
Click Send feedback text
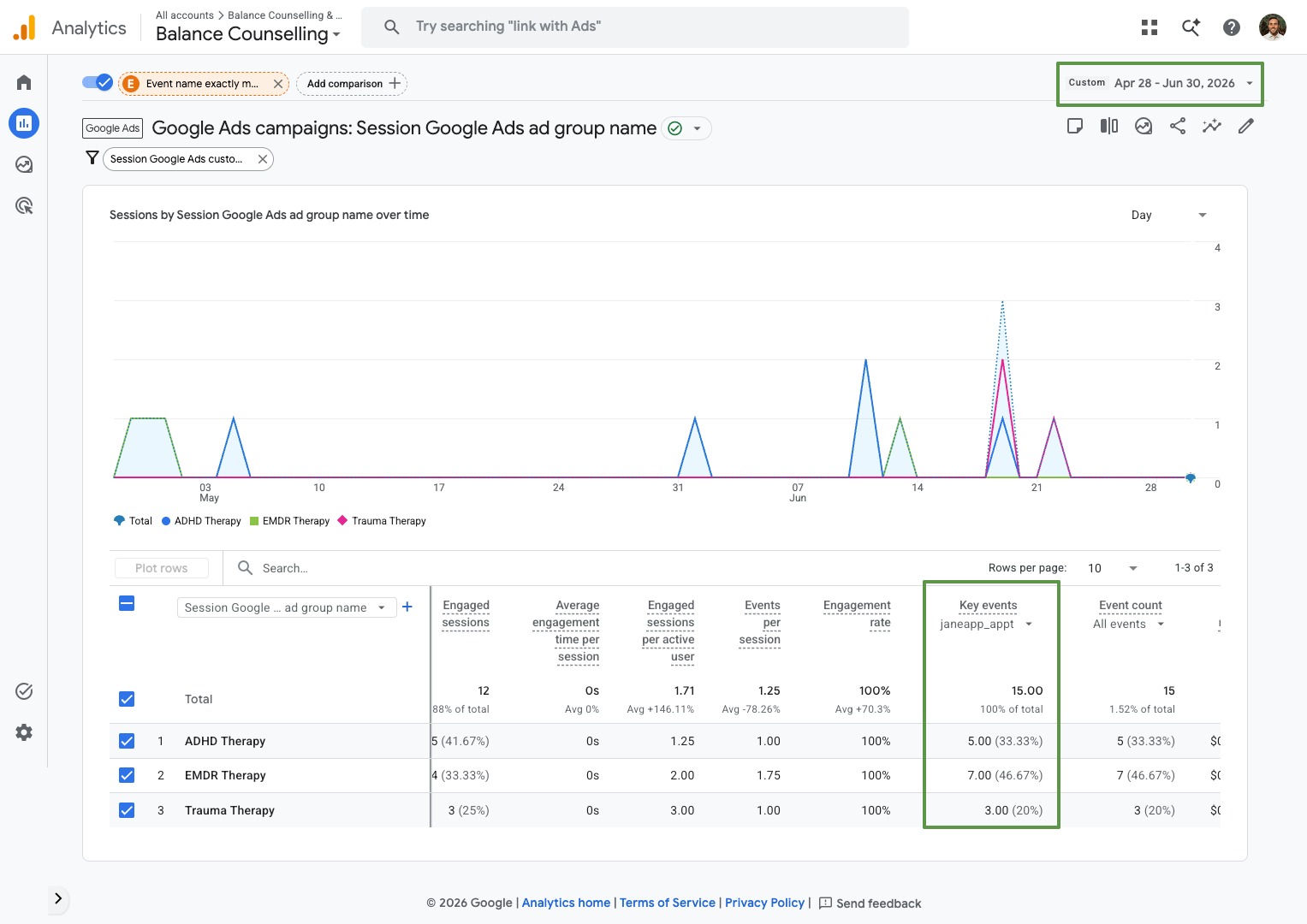(878, 903)
